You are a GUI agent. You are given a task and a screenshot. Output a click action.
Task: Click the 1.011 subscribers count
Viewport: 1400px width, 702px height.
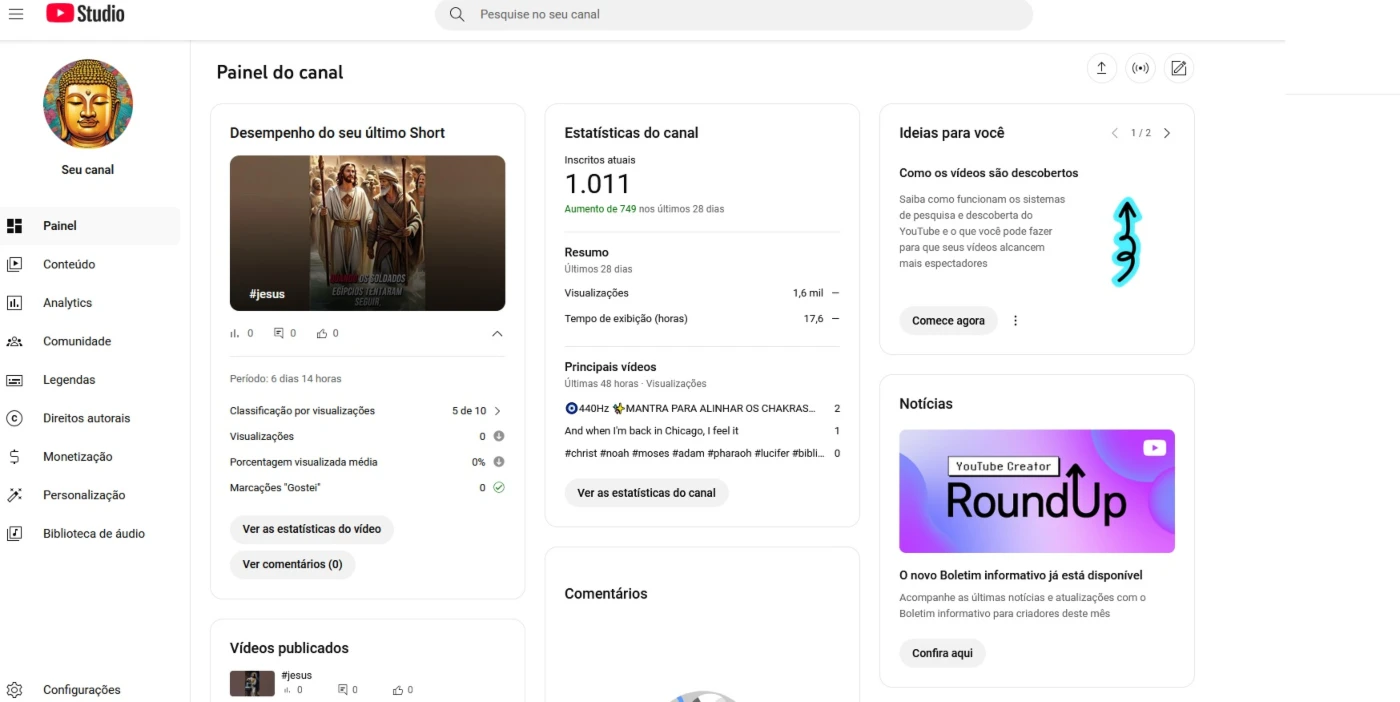click(598, 184)
